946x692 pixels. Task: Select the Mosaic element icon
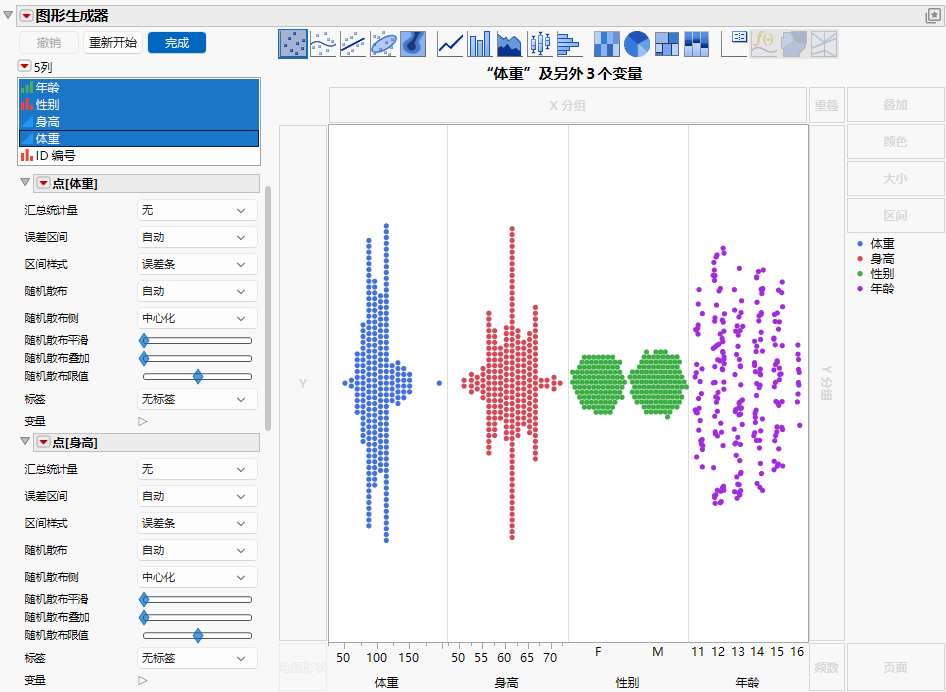tap(697, 44)
